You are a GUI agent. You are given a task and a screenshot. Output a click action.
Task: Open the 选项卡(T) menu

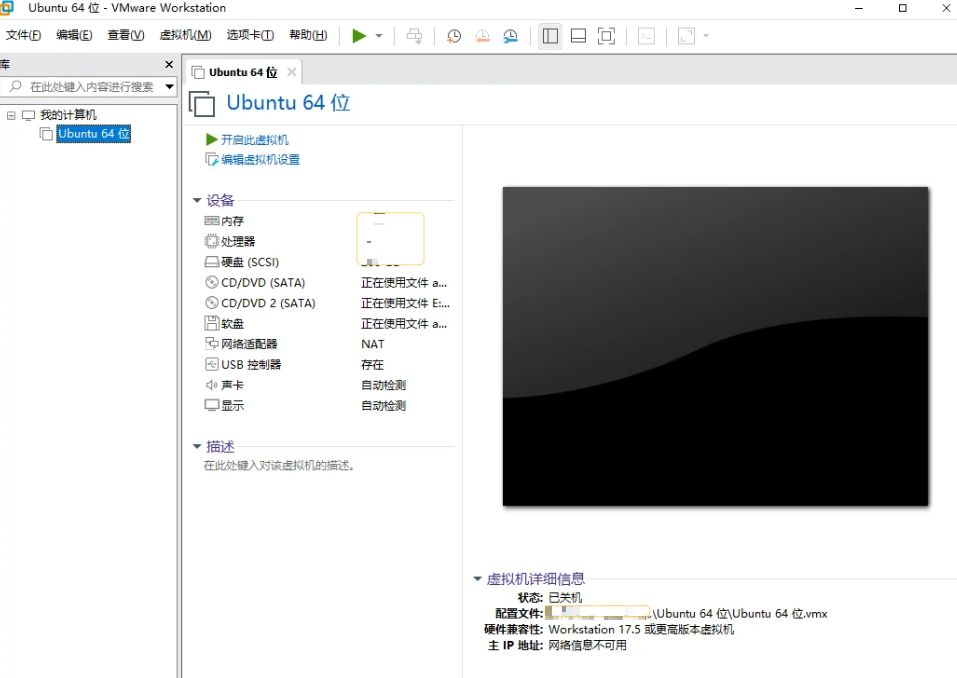tap(250, 35)
